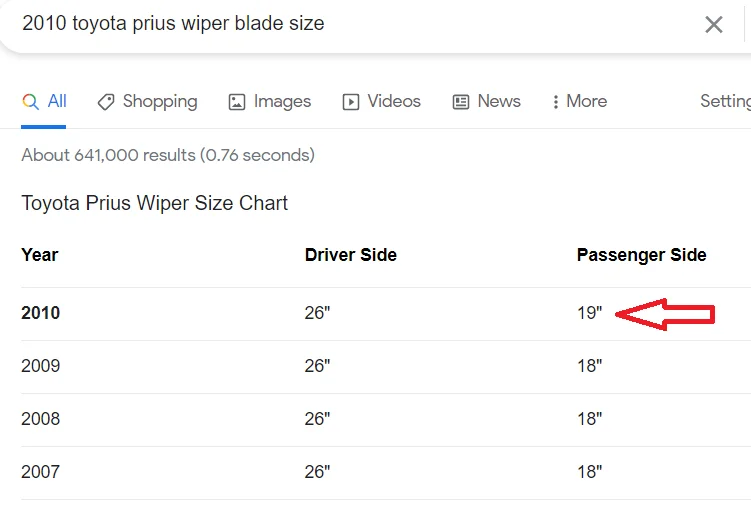Image resolution: width=751 pixels, height=505 pixels.
Task: Clear the search box with X icon
Action: 713,25
